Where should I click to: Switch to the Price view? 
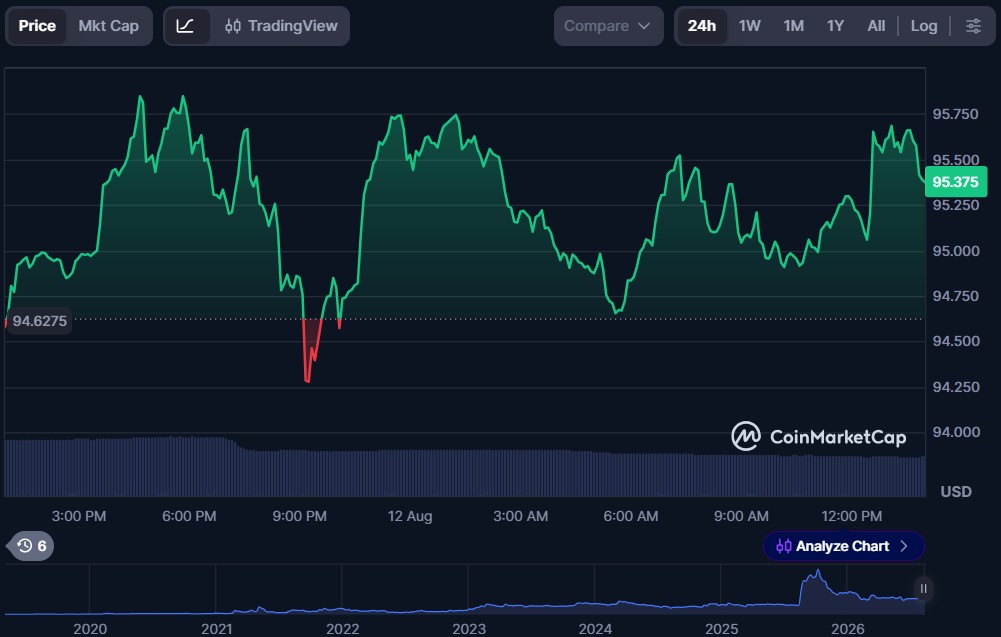click(x=36, y=26)
